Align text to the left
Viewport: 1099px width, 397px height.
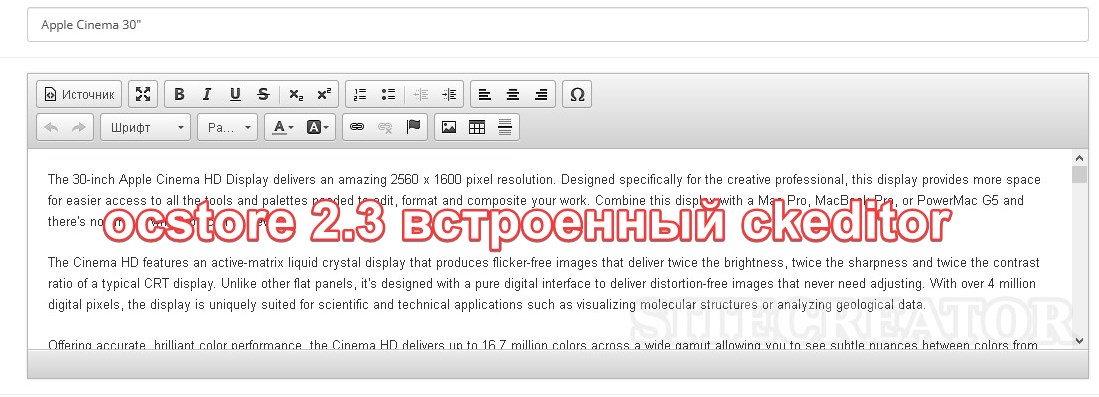click(485, 94)
